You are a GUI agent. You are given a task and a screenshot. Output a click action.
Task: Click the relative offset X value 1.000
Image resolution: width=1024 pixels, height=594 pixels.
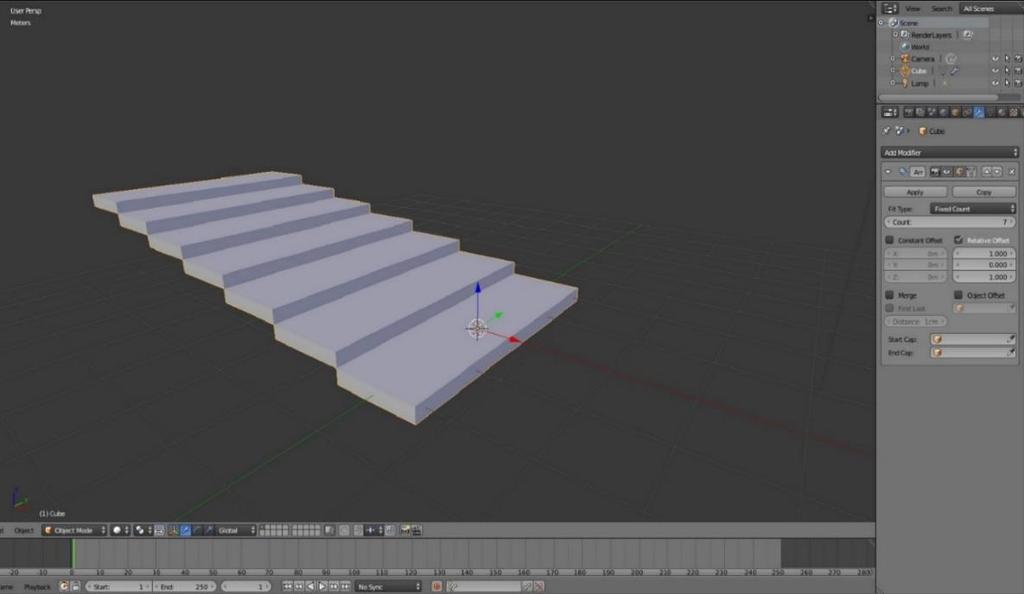coord(984,254)
